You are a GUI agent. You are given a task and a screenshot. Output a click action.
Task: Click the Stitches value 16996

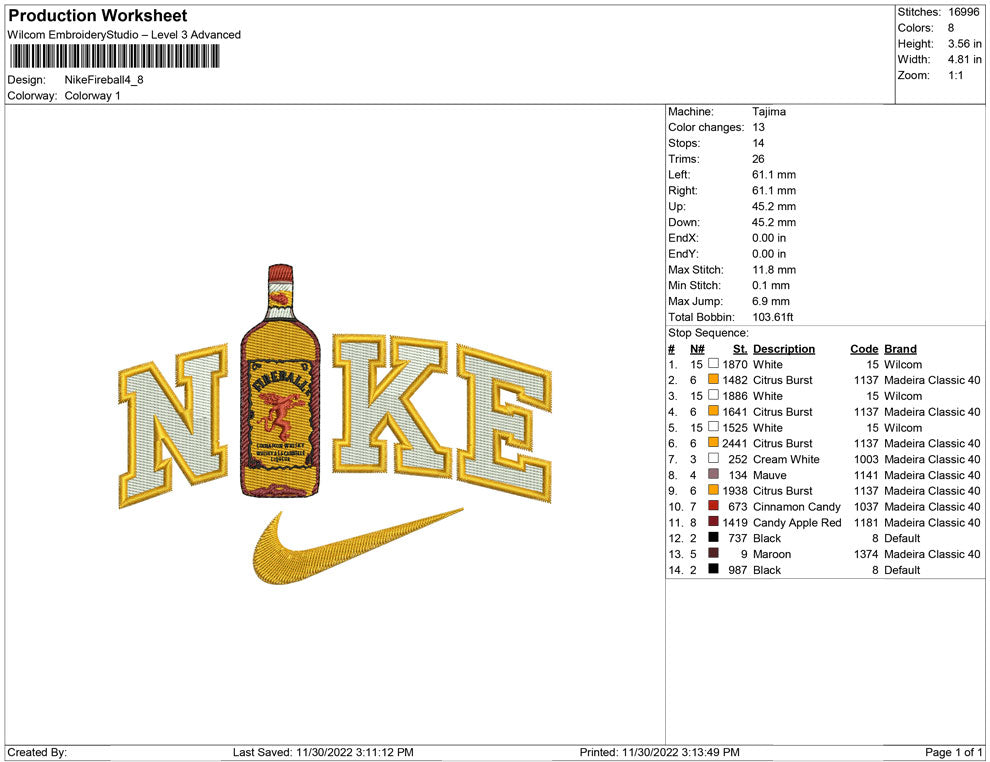pyautogui.click(x=963, y=12)
